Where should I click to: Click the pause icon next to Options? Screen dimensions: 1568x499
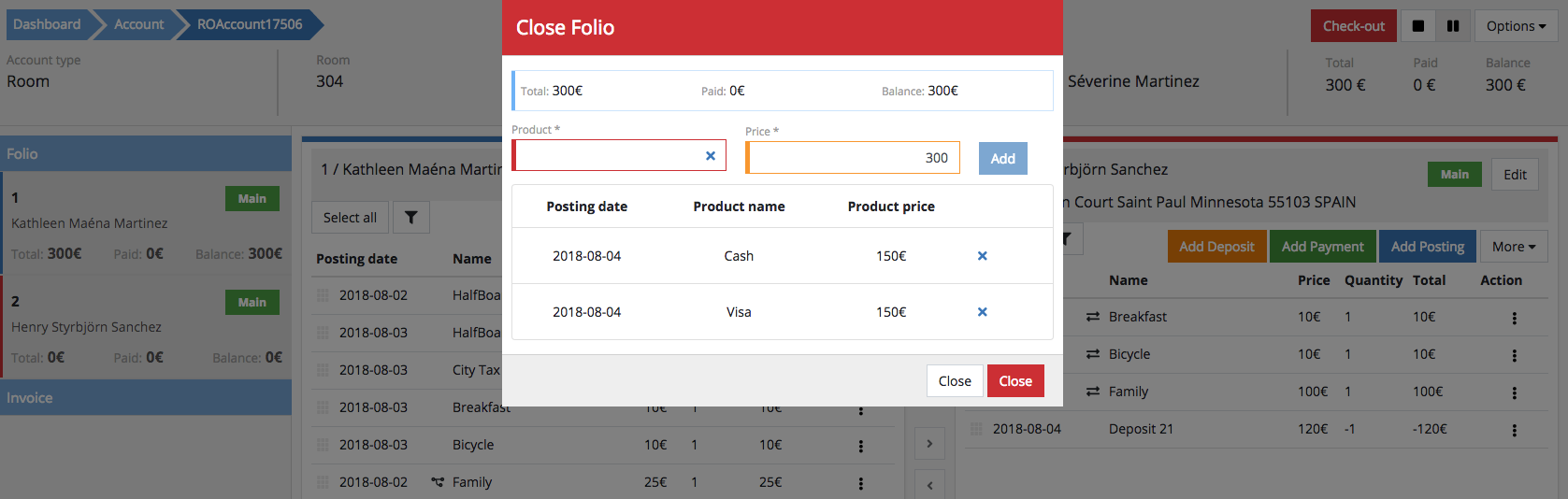click(x=1453, y=26)
